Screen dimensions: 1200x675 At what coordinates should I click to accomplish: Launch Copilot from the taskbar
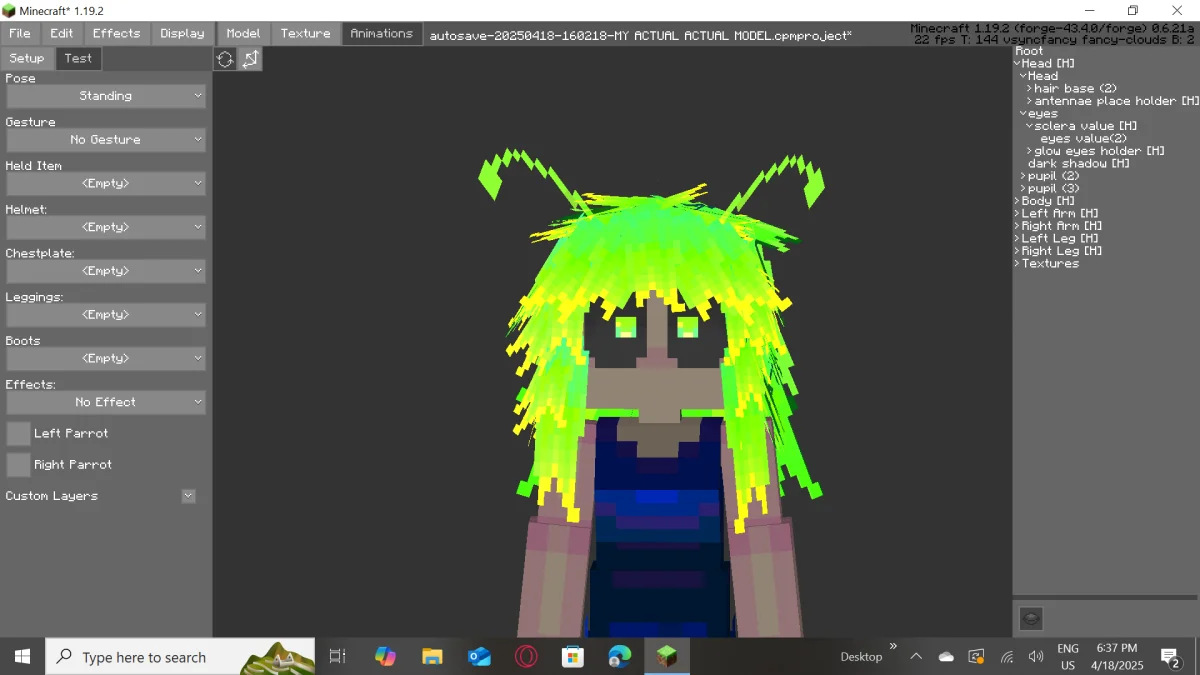[x=385, y=657]
